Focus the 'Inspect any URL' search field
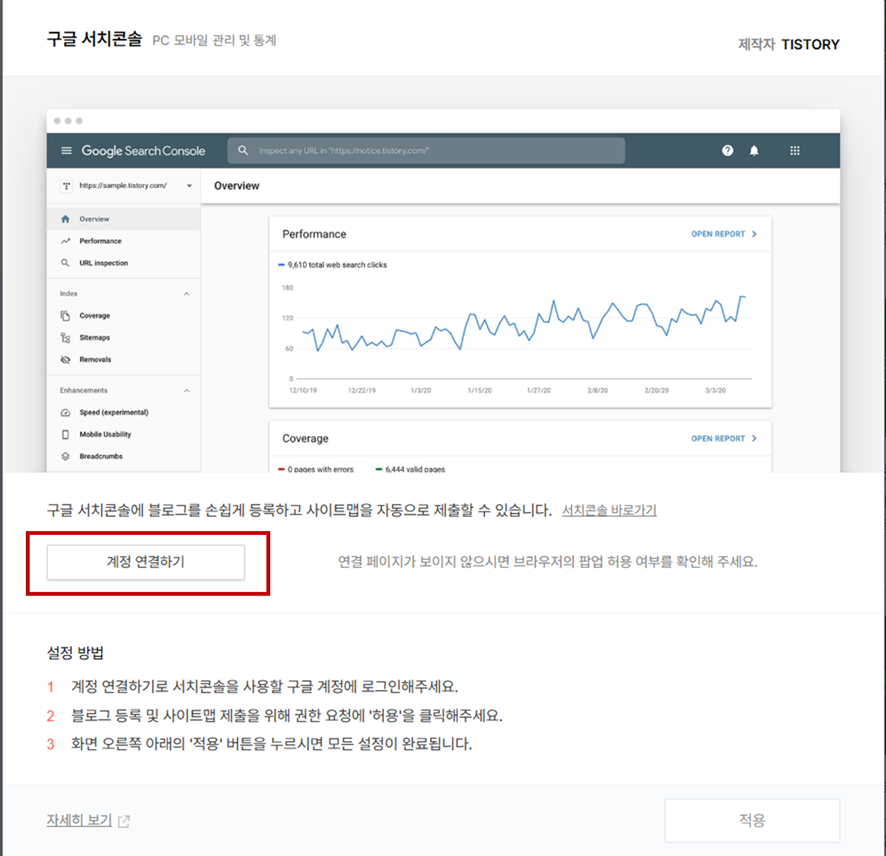Viewport: 886px width, 856px height. [x=426, y=151]
